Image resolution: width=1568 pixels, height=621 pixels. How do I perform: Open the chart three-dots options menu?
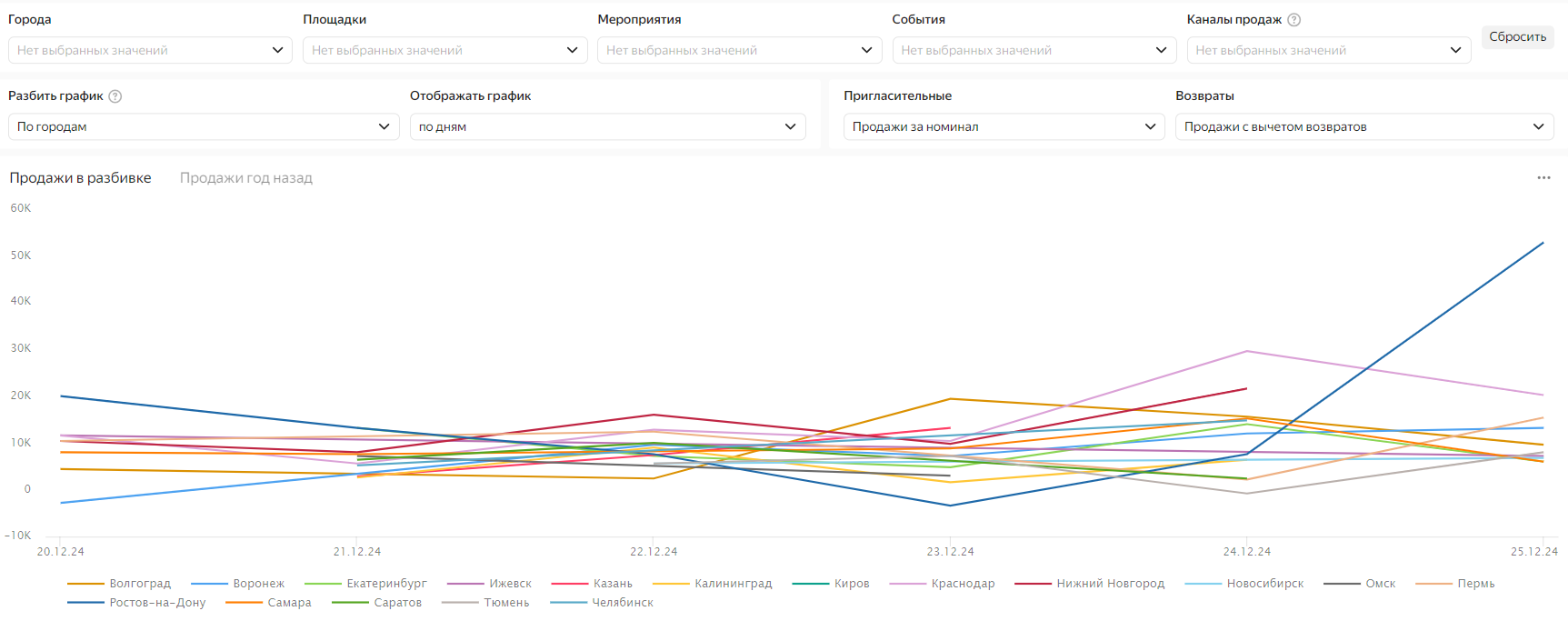(x=1543, y=178)
